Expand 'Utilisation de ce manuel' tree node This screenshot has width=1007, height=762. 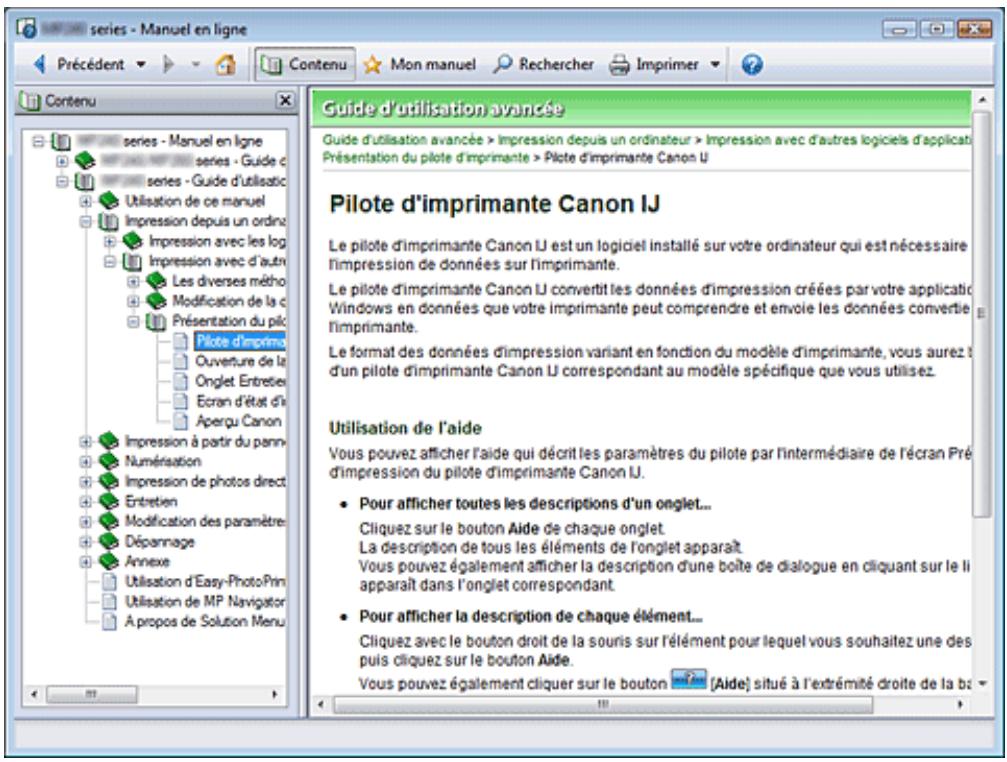pyautogui.click(x=85, y=201)
